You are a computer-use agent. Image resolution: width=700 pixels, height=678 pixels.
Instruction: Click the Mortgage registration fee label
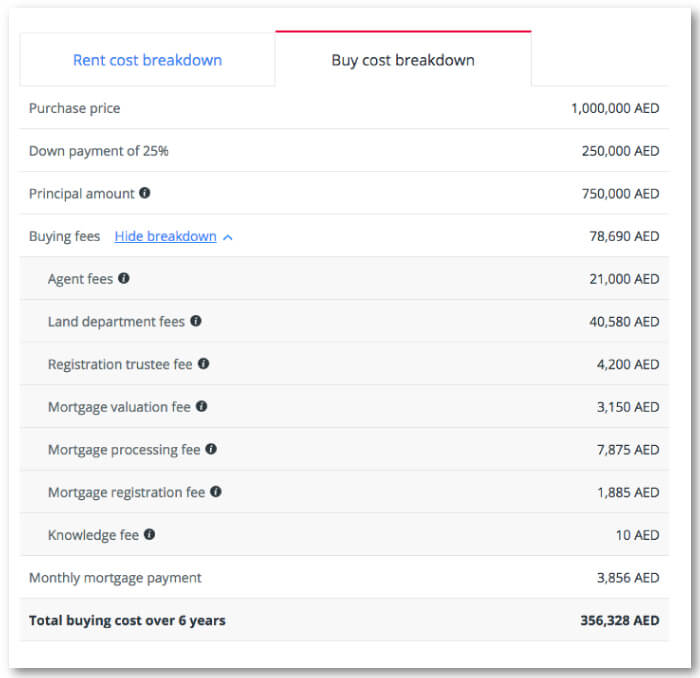[126, 492]
